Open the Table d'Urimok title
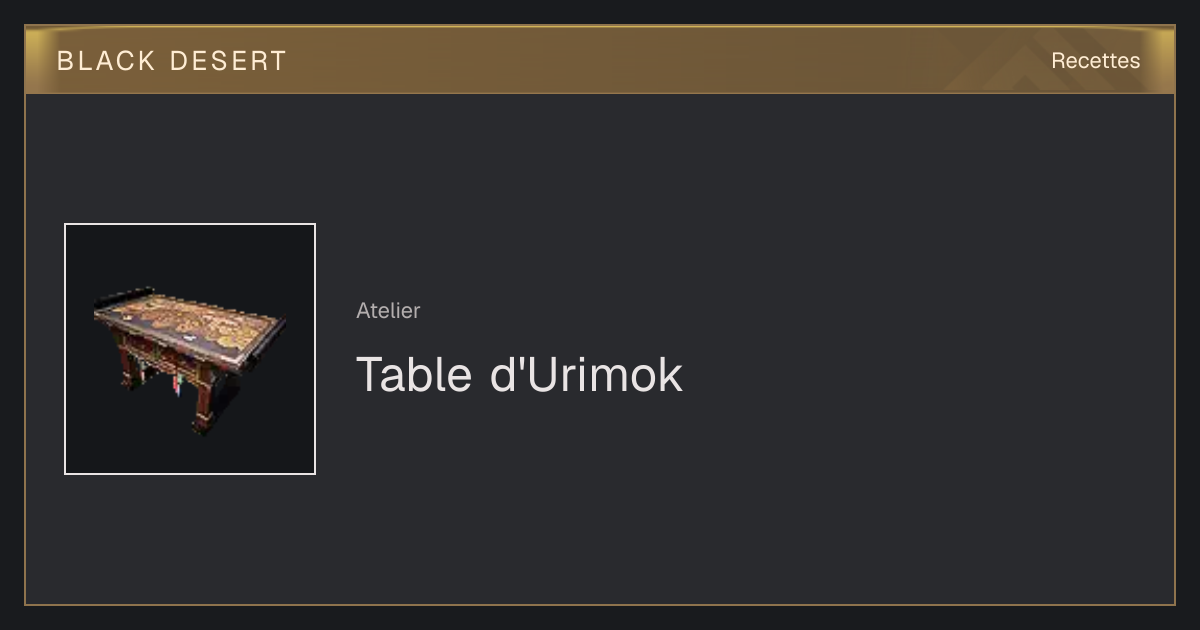The height and width of the screenshot is (630, 1200). coord(519,375)
